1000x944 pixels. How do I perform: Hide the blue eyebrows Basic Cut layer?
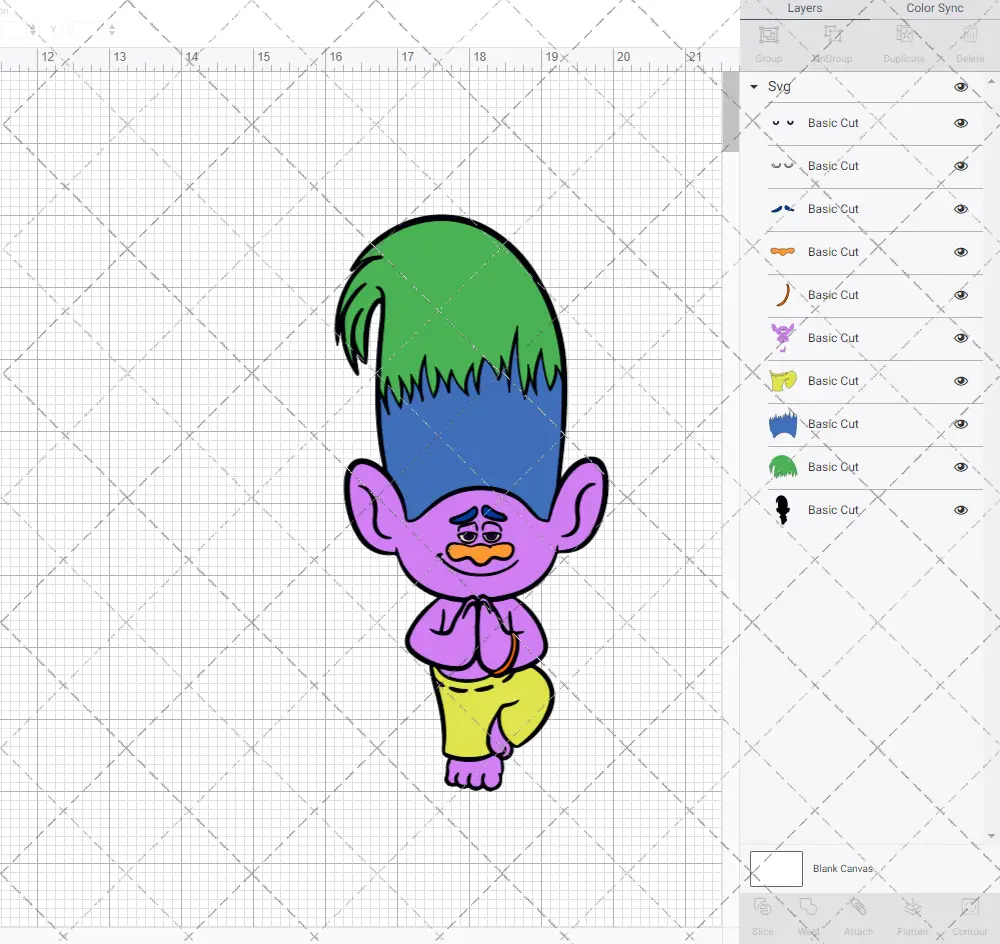click(960, 209)
